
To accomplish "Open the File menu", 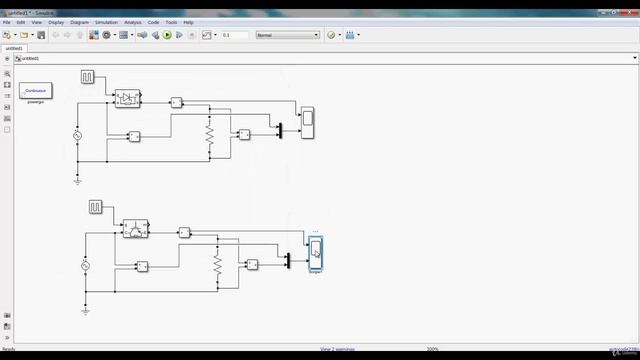I will click(x=7, y=22).
